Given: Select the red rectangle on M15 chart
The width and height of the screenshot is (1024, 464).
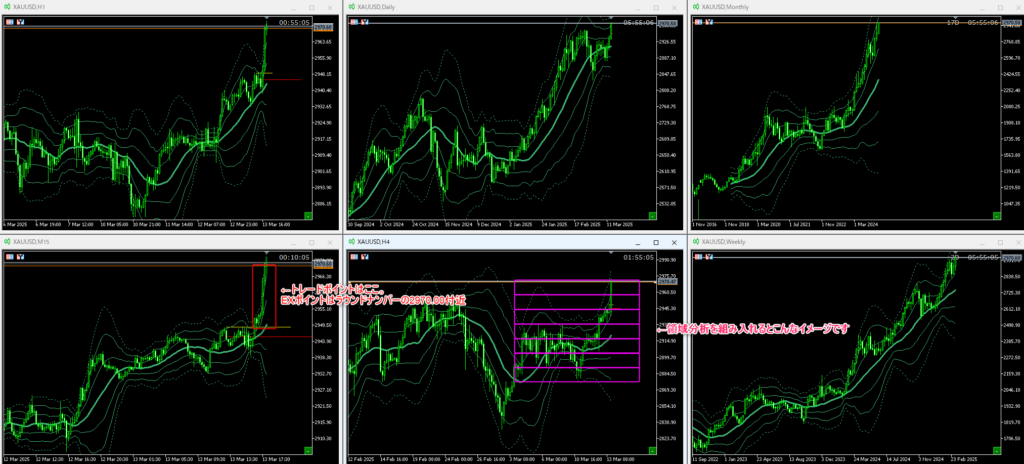Looking at the screenshot, I should [265, 296].
